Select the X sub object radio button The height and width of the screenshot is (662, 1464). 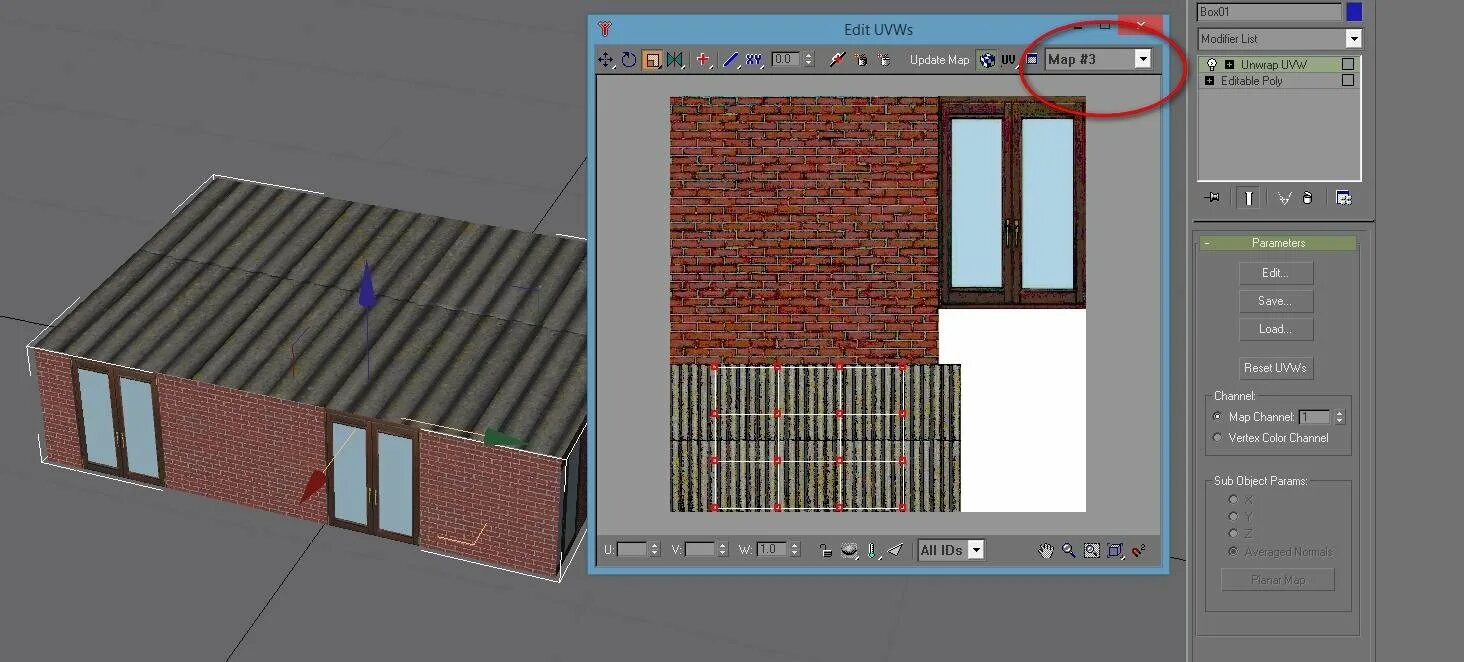pos(1232,499)
